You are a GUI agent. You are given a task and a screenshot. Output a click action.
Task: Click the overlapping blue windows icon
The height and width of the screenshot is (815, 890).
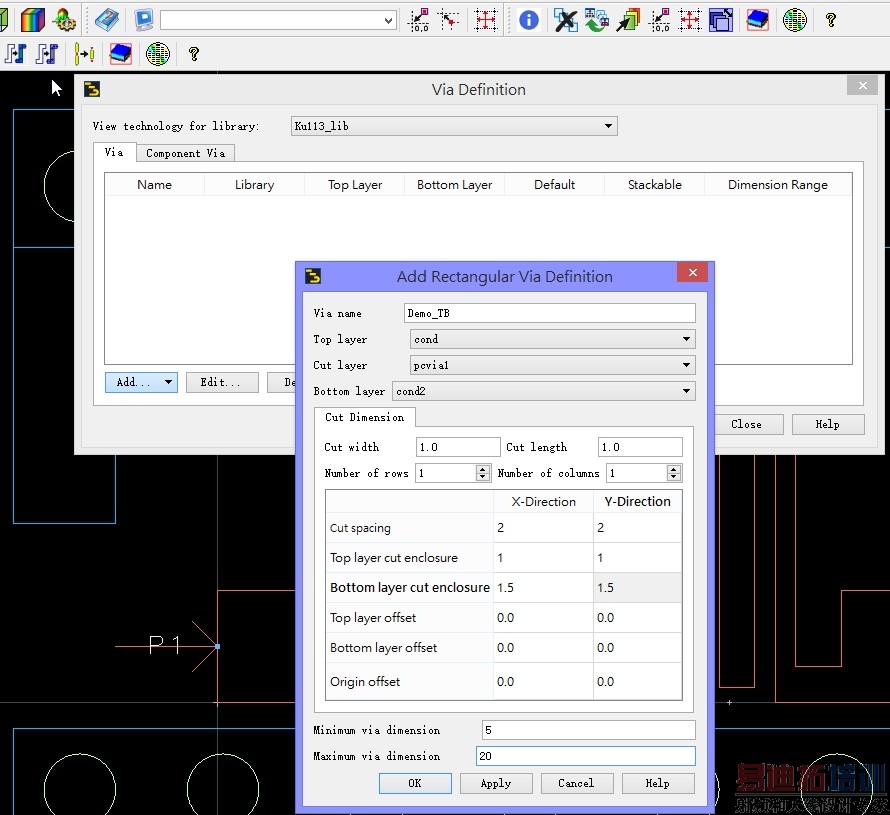[x=721, y=19]
